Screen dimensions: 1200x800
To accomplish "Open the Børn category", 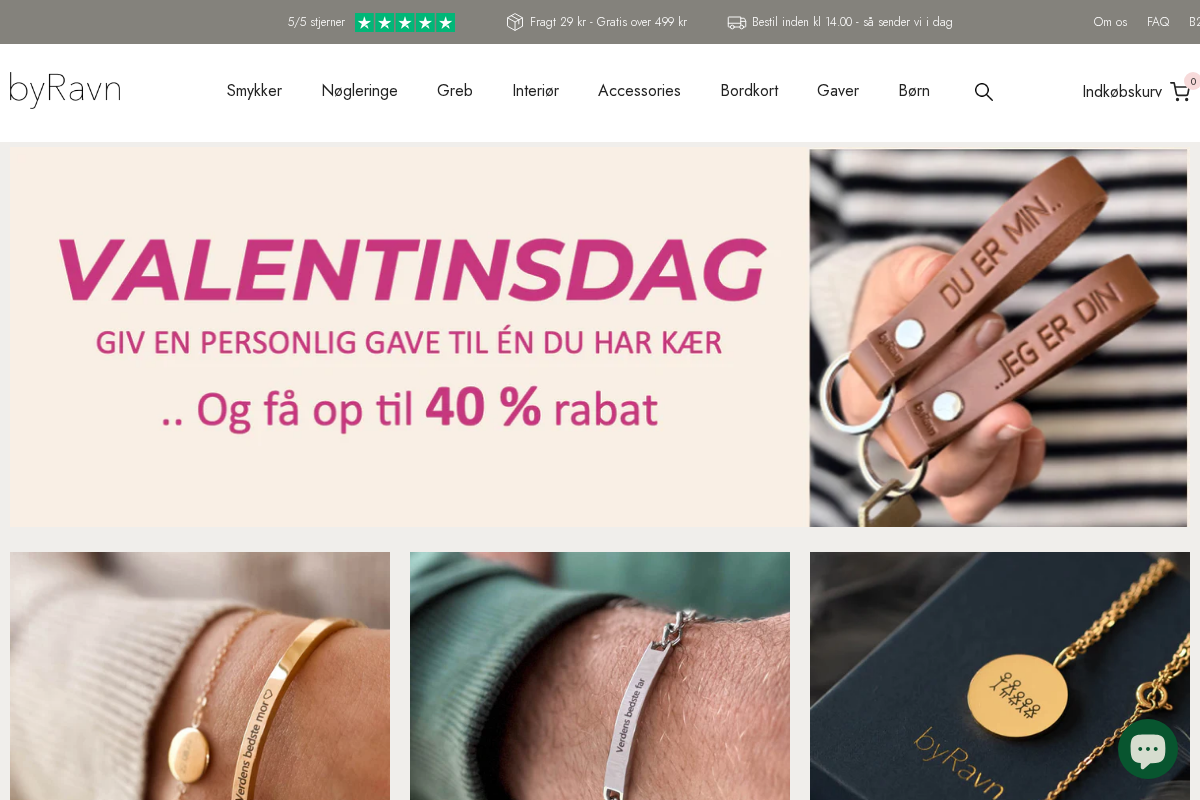I will (914, 91).
